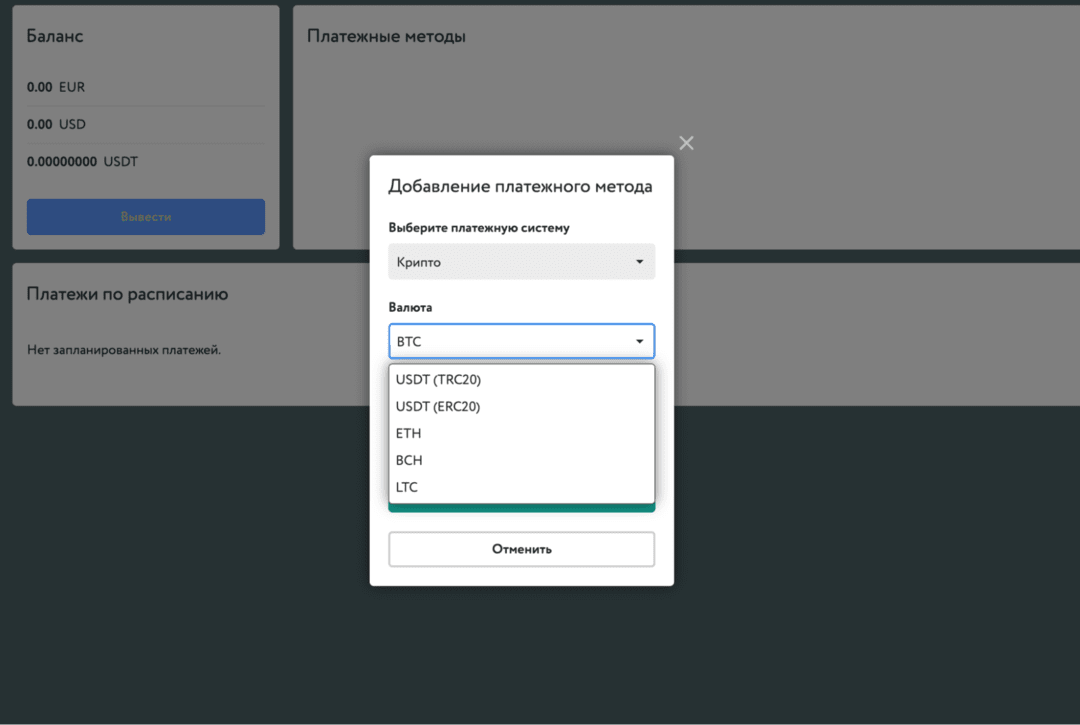
Task: Click the caret arrow in the Валюта field
Action: pyautogui.click(x=640, y=342)
